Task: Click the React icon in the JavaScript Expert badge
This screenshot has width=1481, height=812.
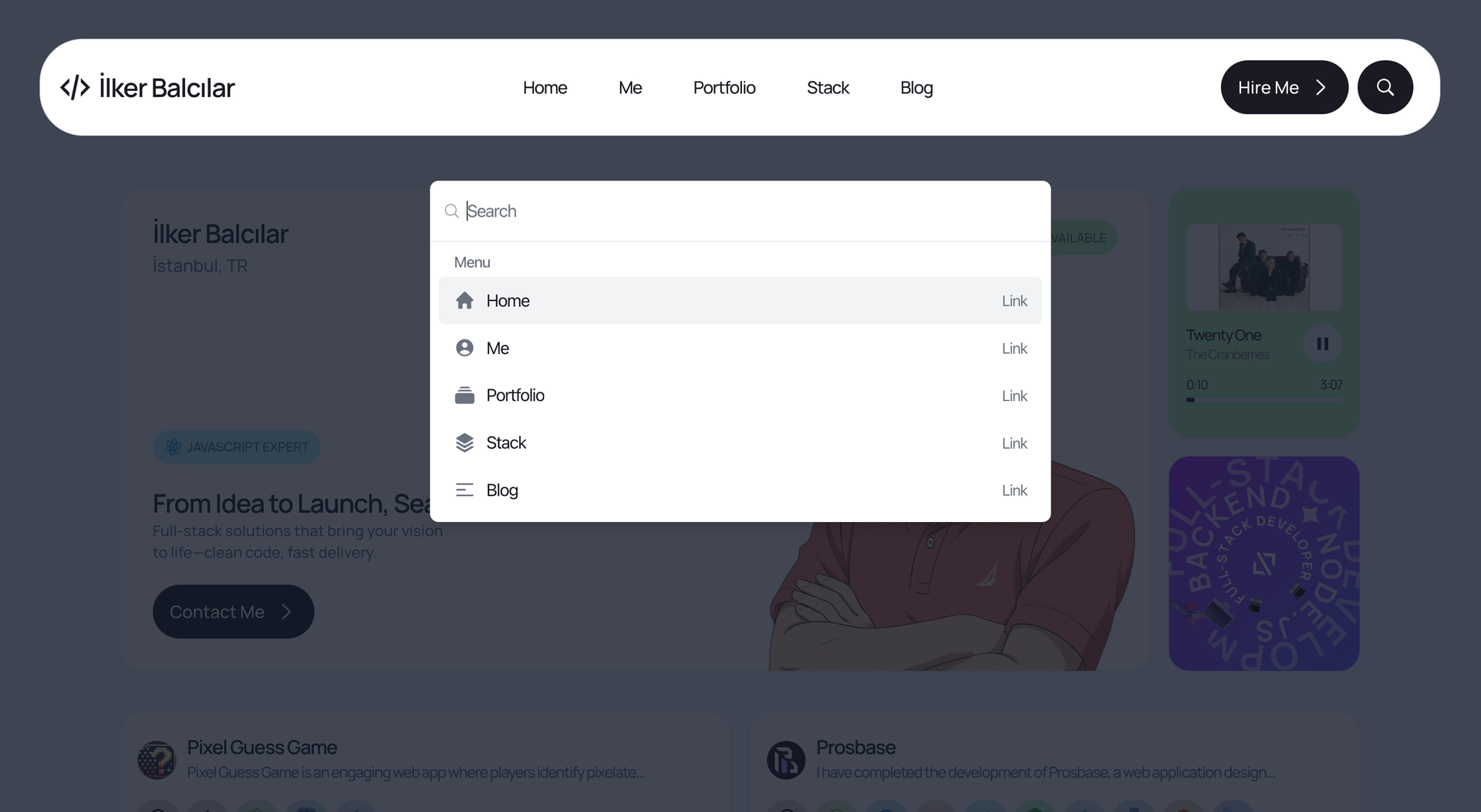Action: [x=172, y=447]
